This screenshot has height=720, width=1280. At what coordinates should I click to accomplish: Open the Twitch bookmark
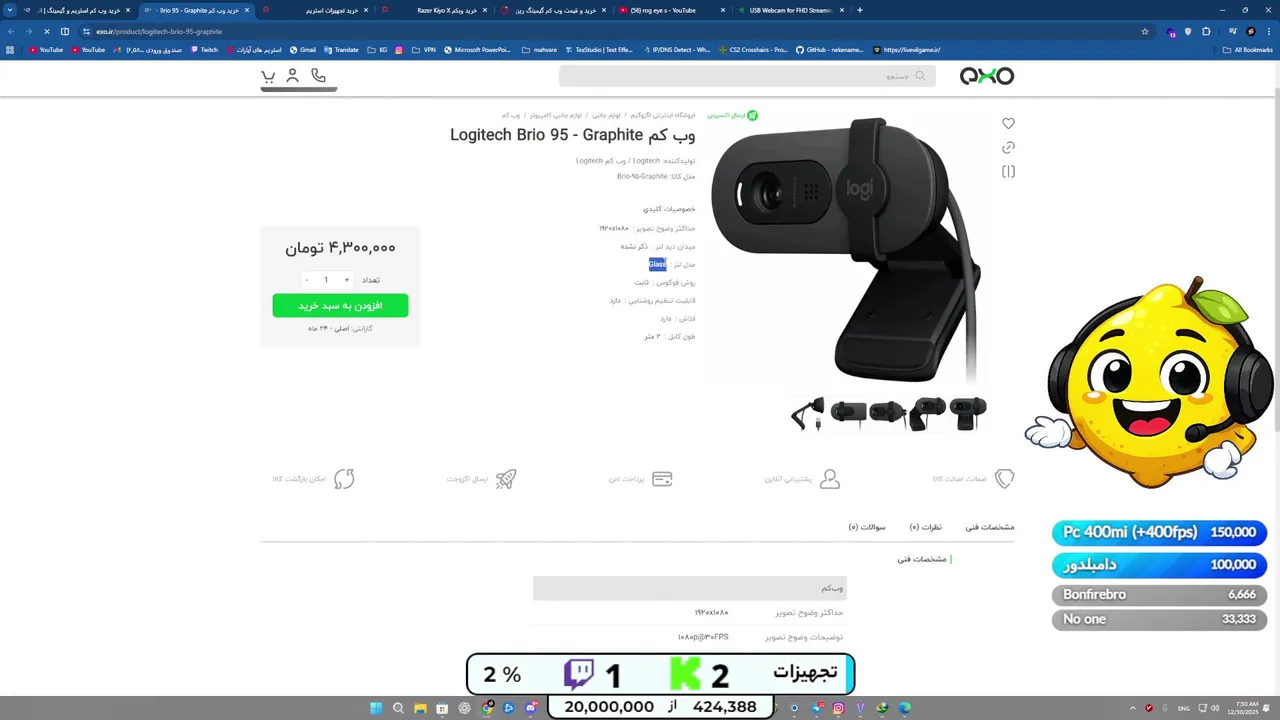pos(204,50)
